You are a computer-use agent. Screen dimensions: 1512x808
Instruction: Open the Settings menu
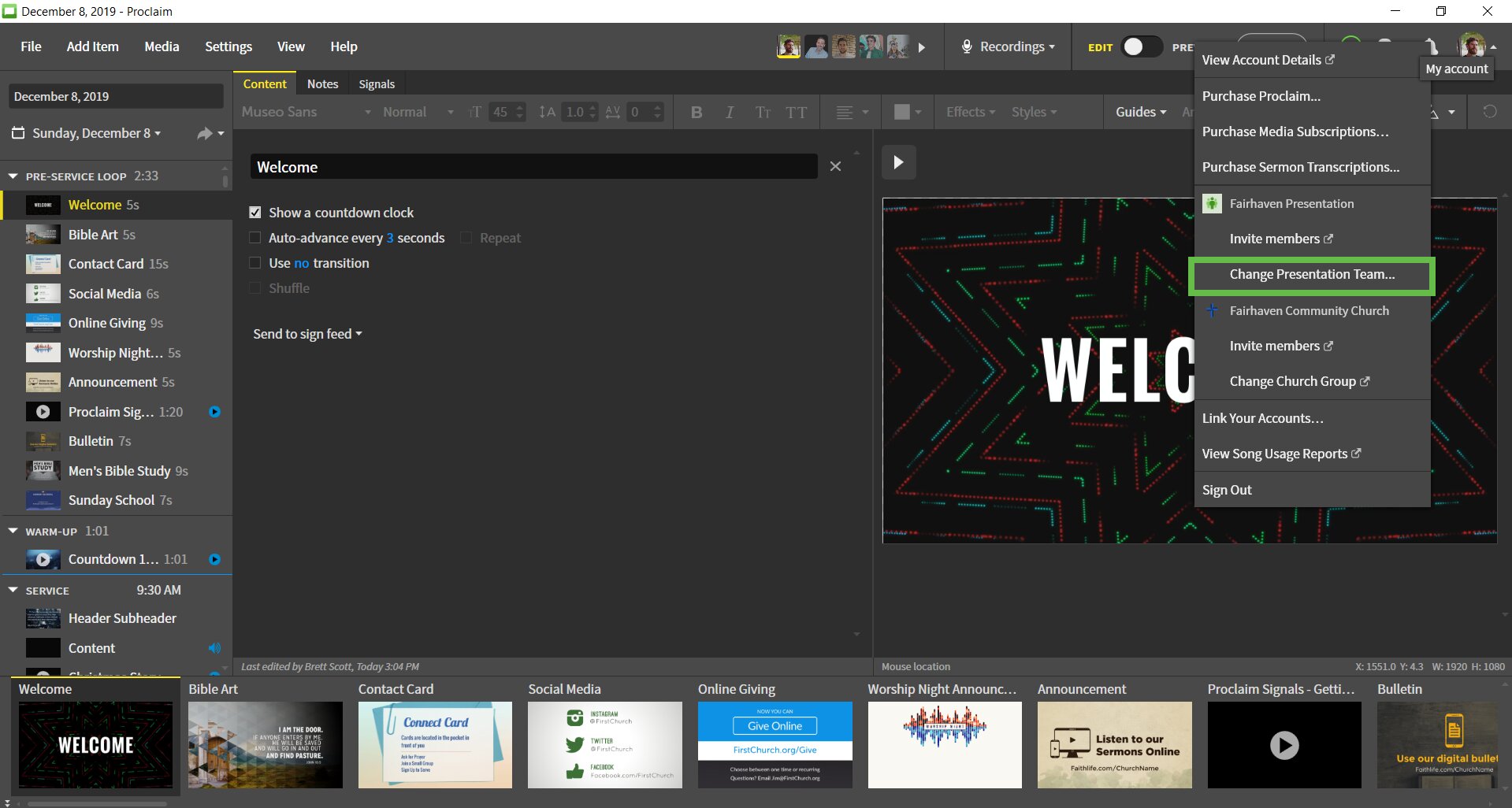coord(228,46)
